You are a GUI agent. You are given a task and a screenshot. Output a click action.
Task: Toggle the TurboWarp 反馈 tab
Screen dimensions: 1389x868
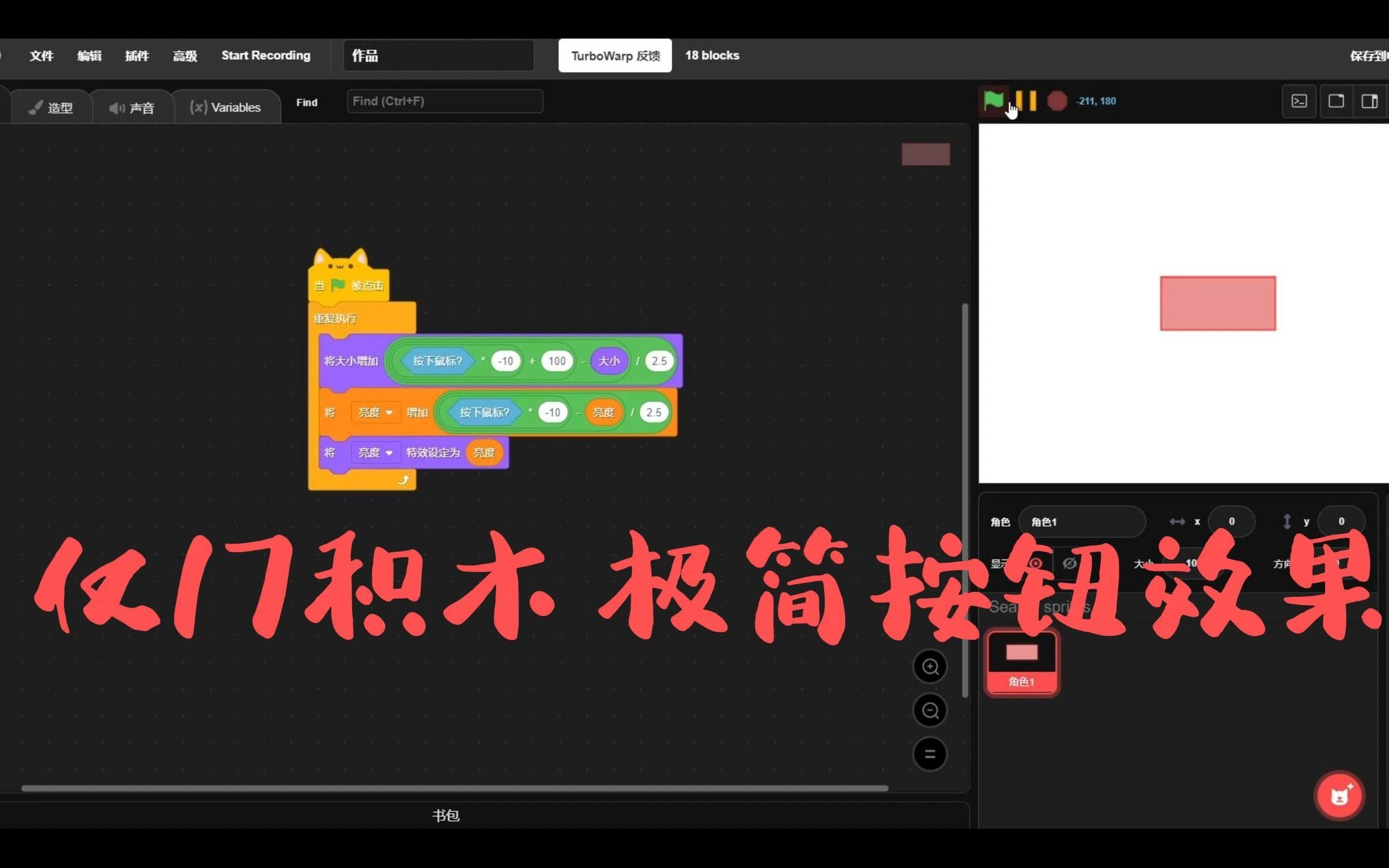(x=613, y=55)
